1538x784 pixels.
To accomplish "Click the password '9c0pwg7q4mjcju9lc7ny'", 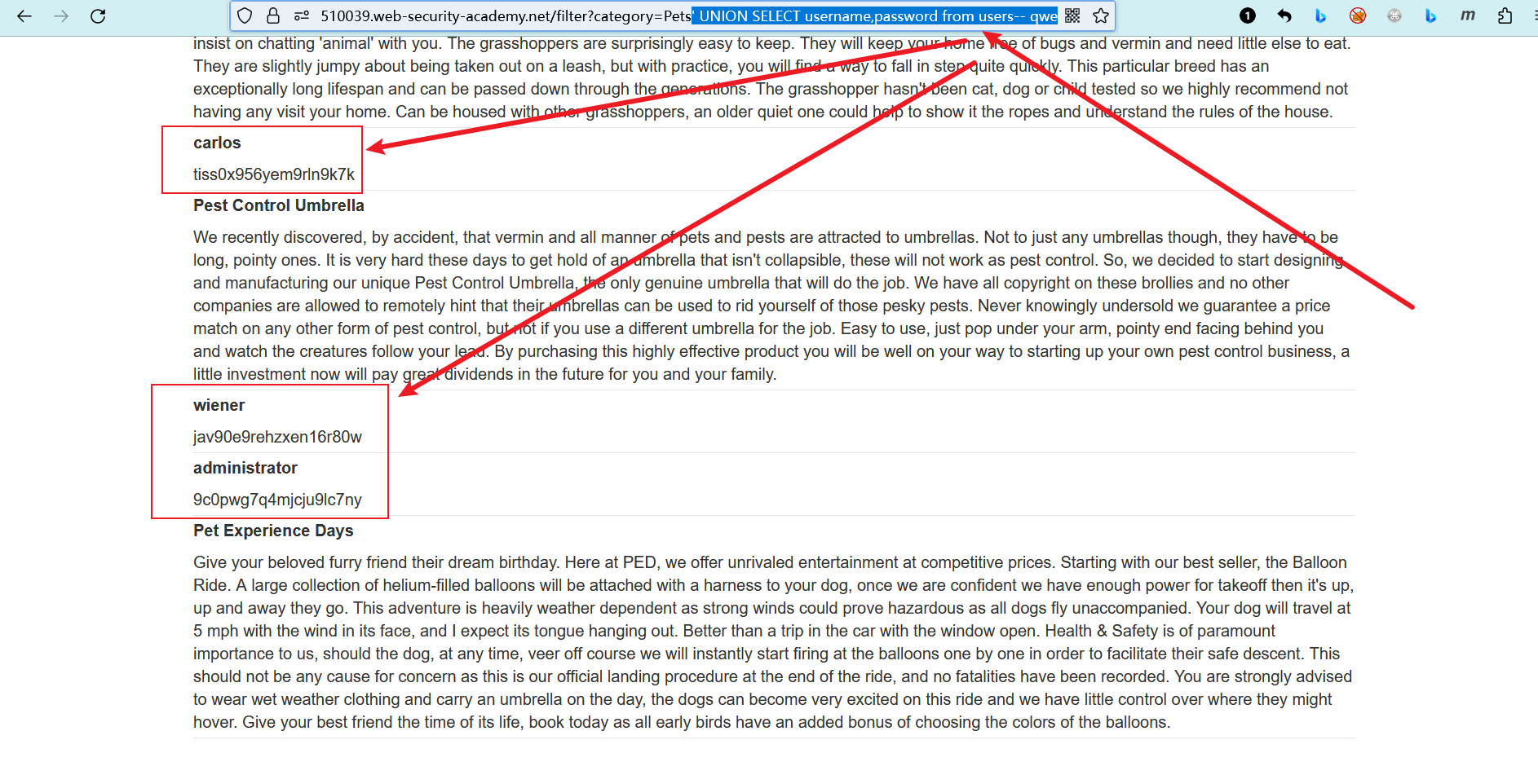I will click(x=277, y=500).
